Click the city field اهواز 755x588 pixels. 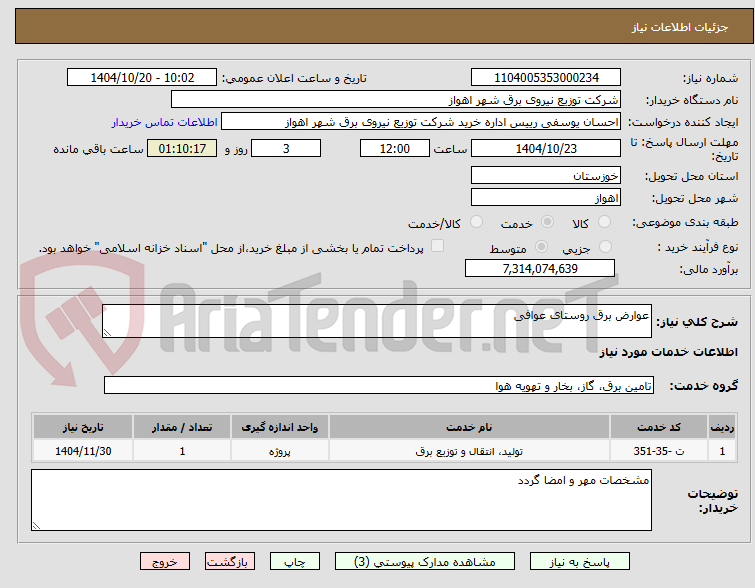pyautogui.click(x=546, y=197)
